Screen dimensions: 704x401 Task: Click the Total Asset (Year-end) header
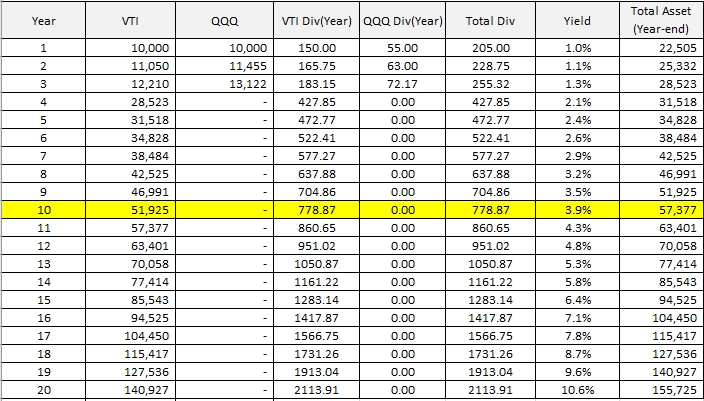pos(661,20)
